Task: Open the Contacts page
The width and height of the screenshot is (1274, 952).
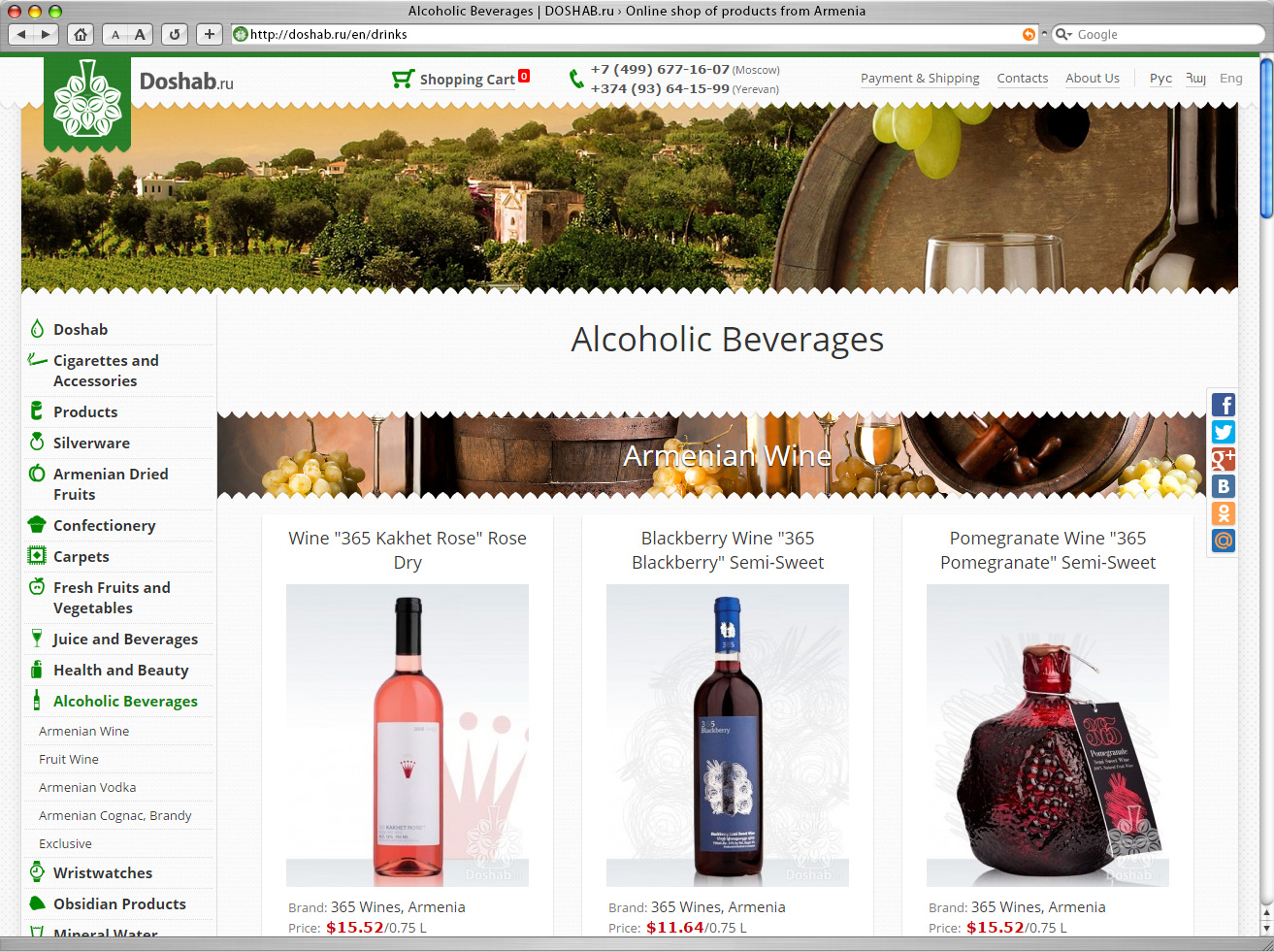Action: [x=1023, y=79]
